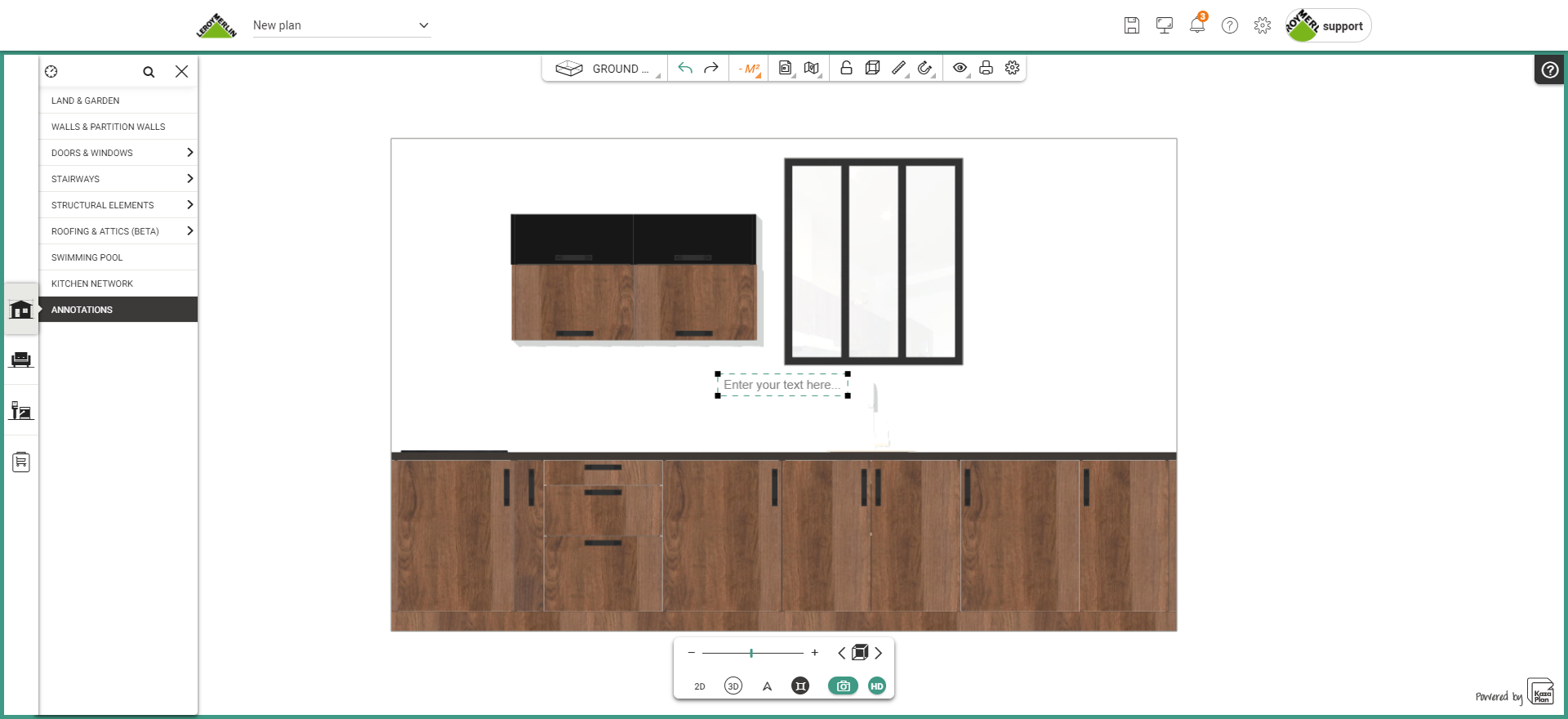
Task: Open the eye visibility options
Action: point(960,69)
